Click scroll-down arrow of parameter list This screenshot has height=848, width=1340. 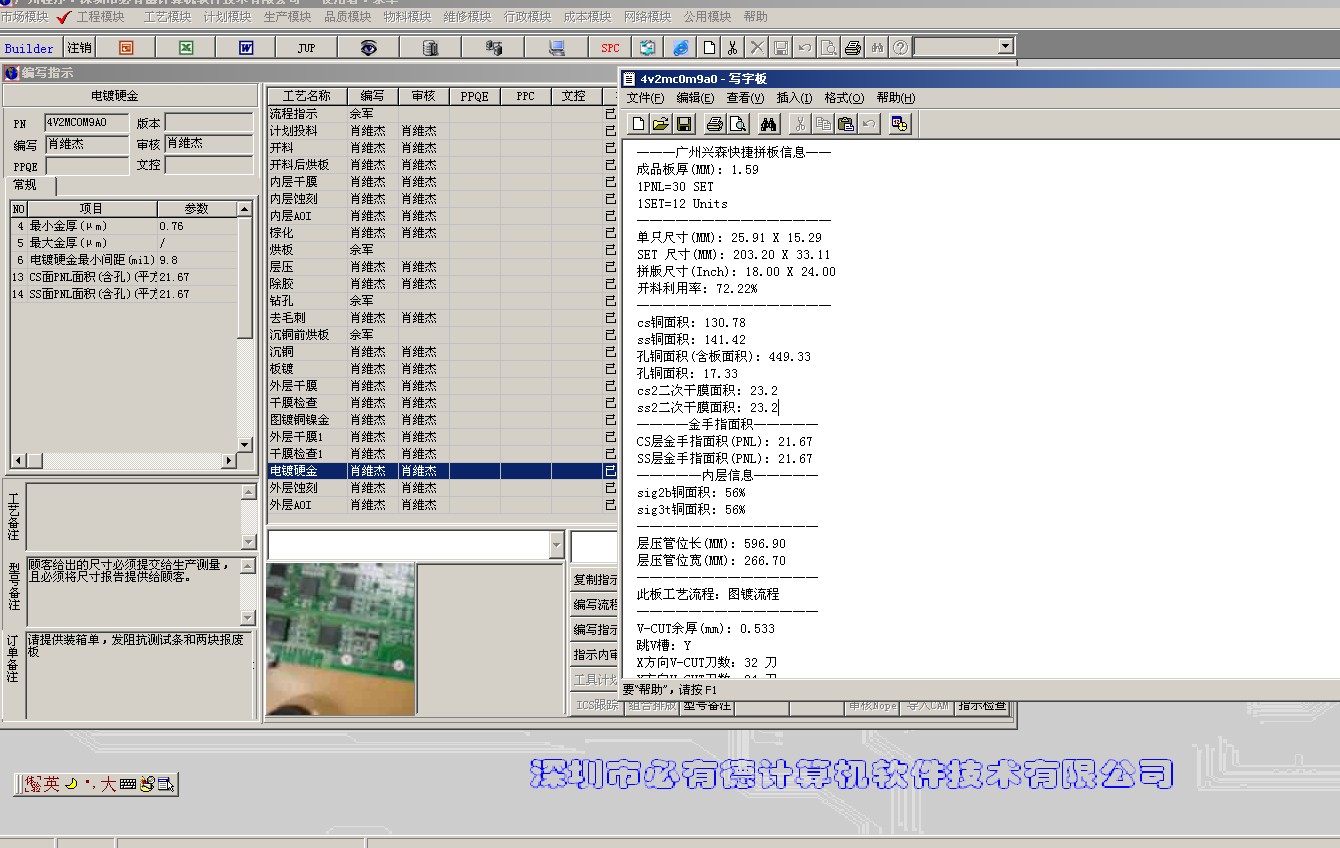(245, 445)
